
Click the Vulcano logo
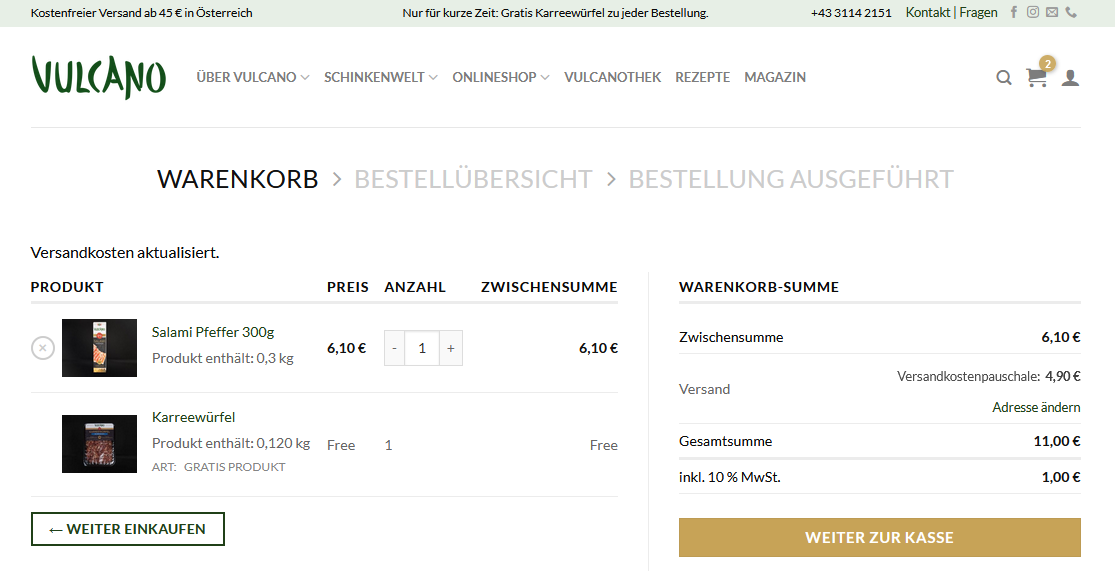click(98, 77)
